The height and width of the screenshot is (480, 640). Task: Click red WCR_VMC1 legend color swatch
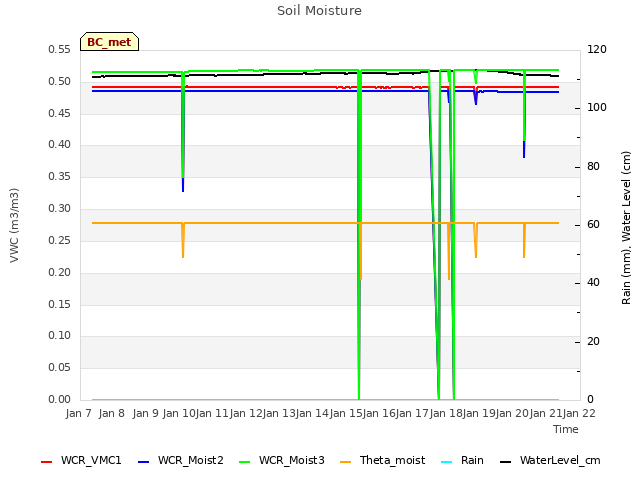click(x=47, y=462)
